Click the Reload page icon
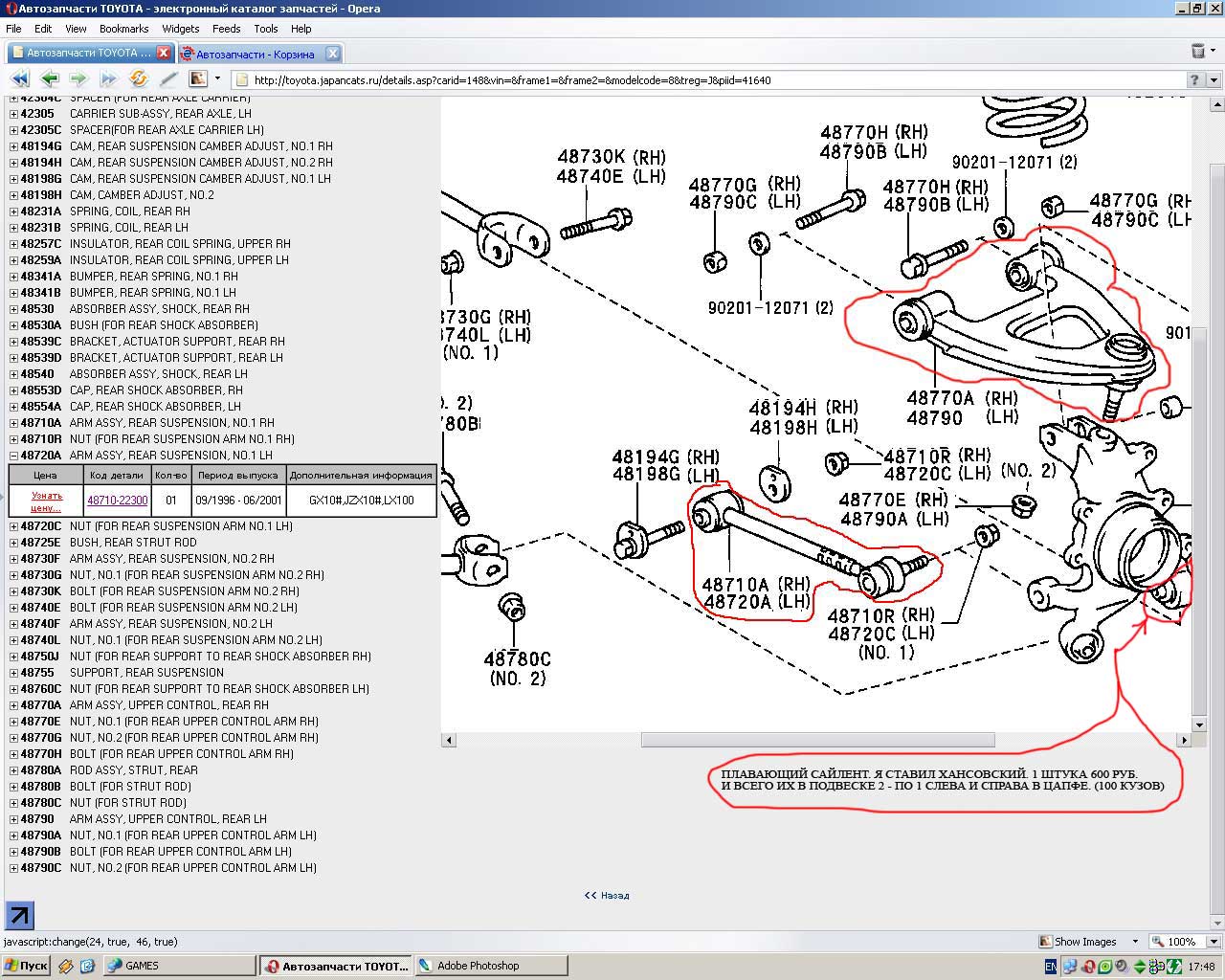This screenshot has height=980, width=1225. click(x=138, y=79)
